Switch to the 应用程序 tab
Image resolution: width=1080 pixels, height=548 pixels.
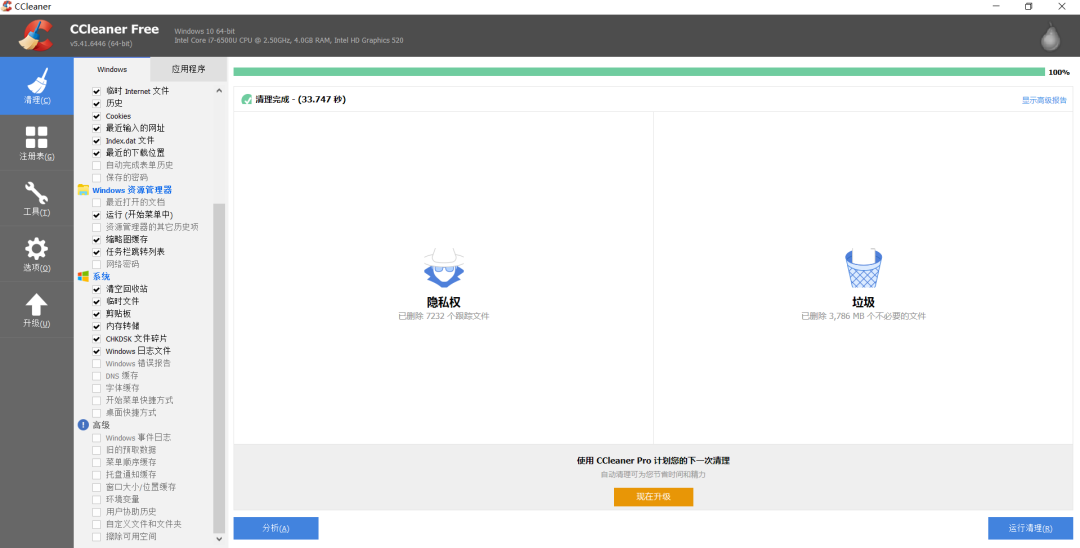pos(188,69)
